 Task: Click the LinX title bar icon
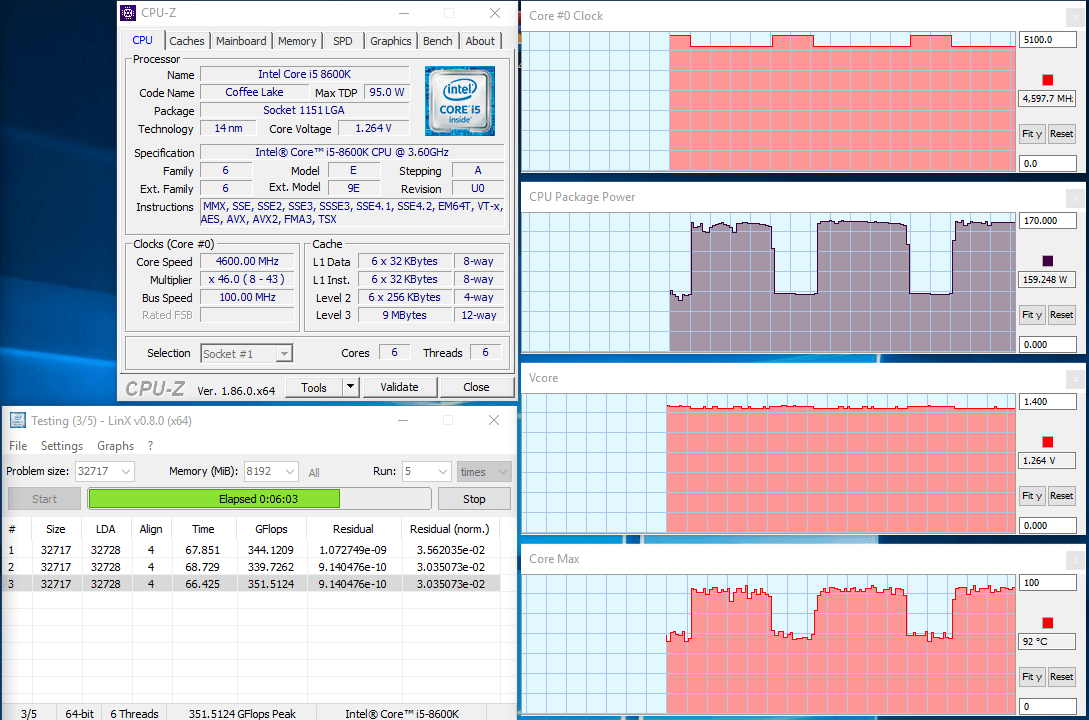point(18,420)
